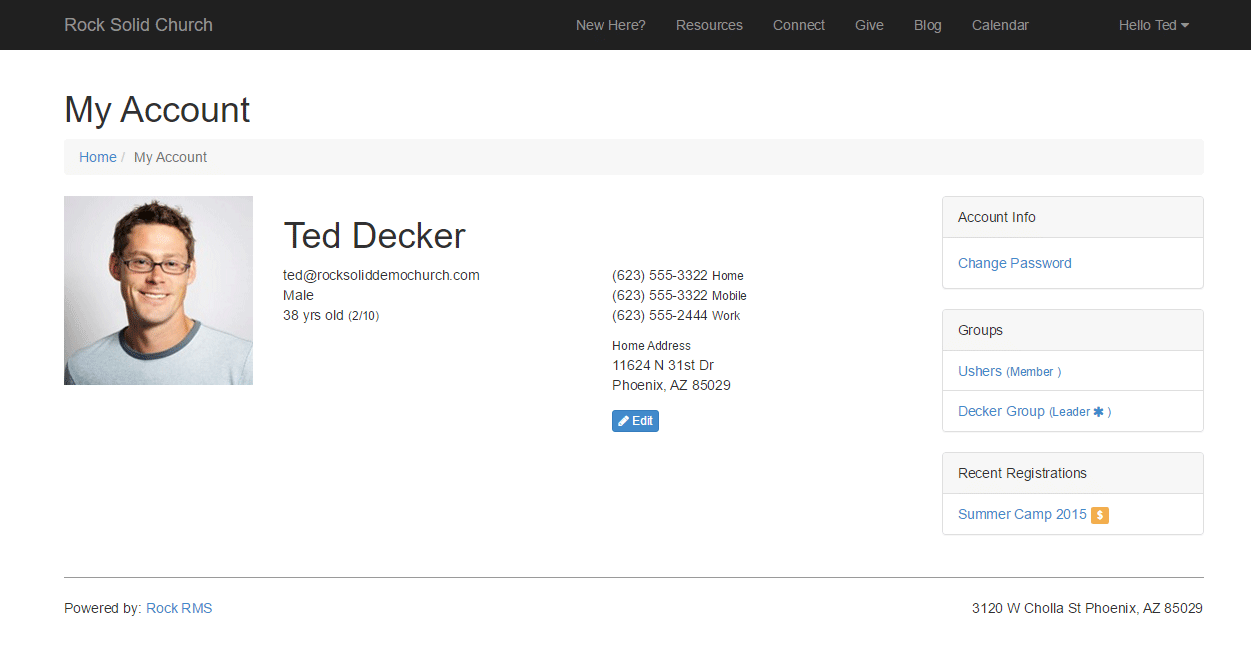The width and height of the screenshot is (1251, 656).
Task: Navigate to the Blog
Action: (x=927, y=25)
